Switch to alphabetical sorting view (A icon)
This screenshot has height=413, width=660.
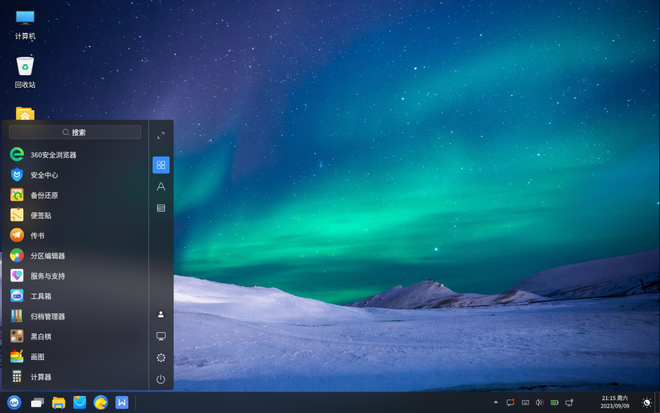click(x=161, y=186)
